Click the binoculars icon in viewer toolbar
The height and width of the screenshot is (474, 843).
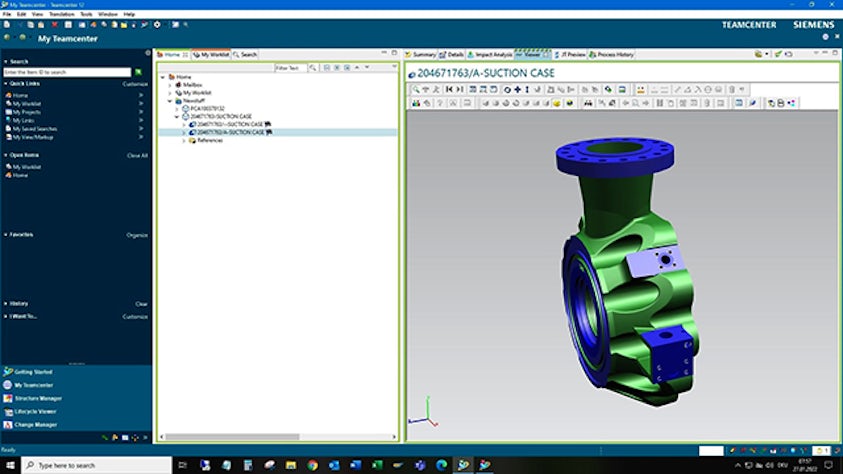(x=588, y=103)
